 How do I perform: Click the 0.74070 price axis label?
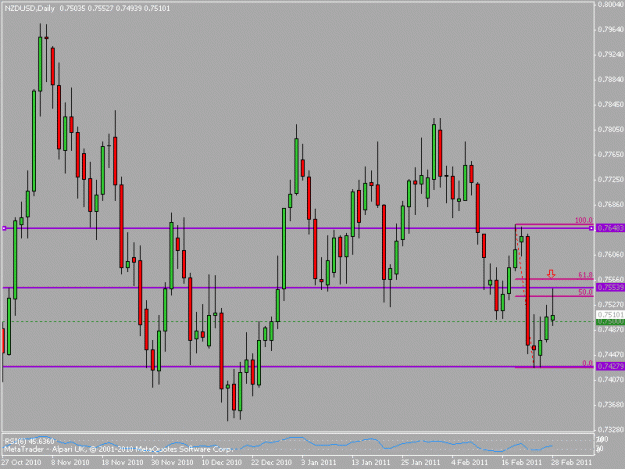point(610,379)
